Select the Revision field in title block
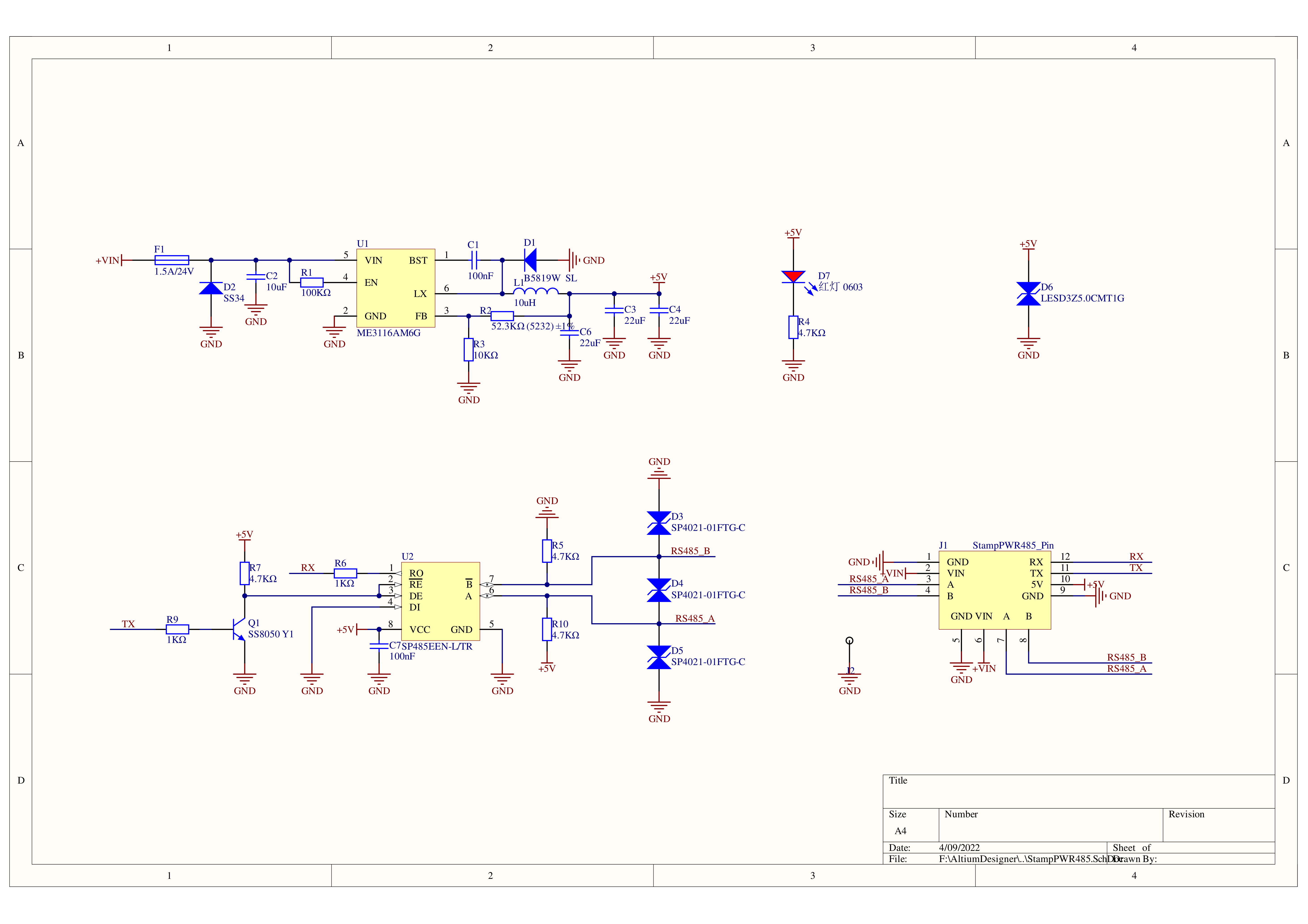The height and width of the screenshot is (924, 1308). [1218, 825]
